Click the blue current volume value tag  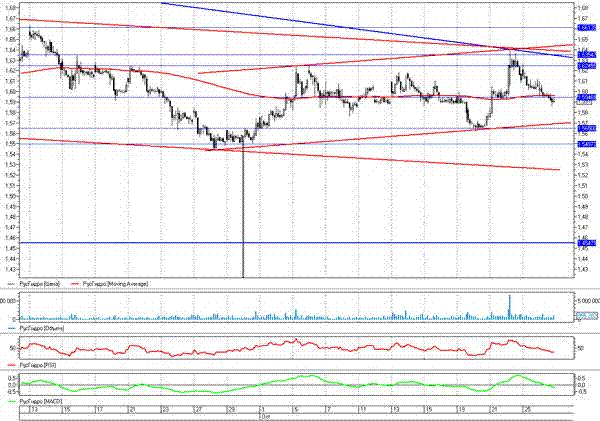[586, 316]
